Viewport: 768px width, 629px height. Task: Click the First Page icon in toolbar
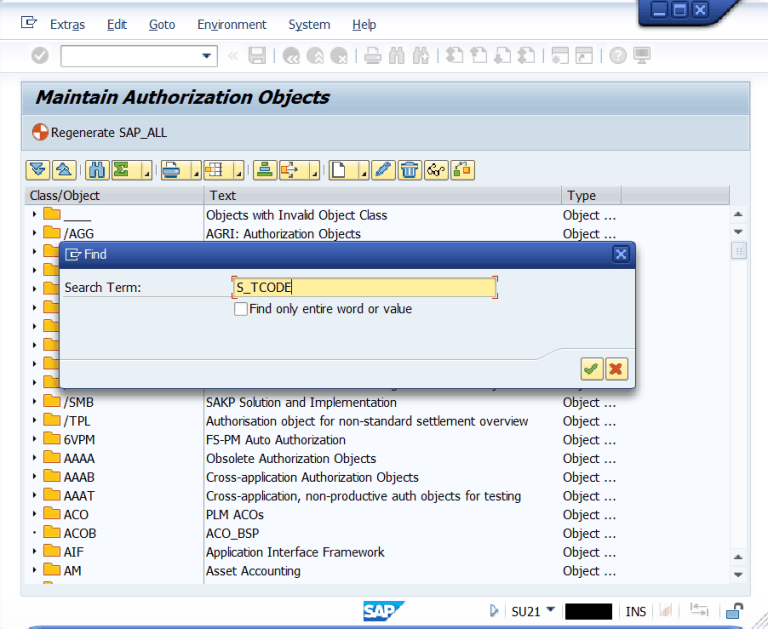tap(455, 55)
